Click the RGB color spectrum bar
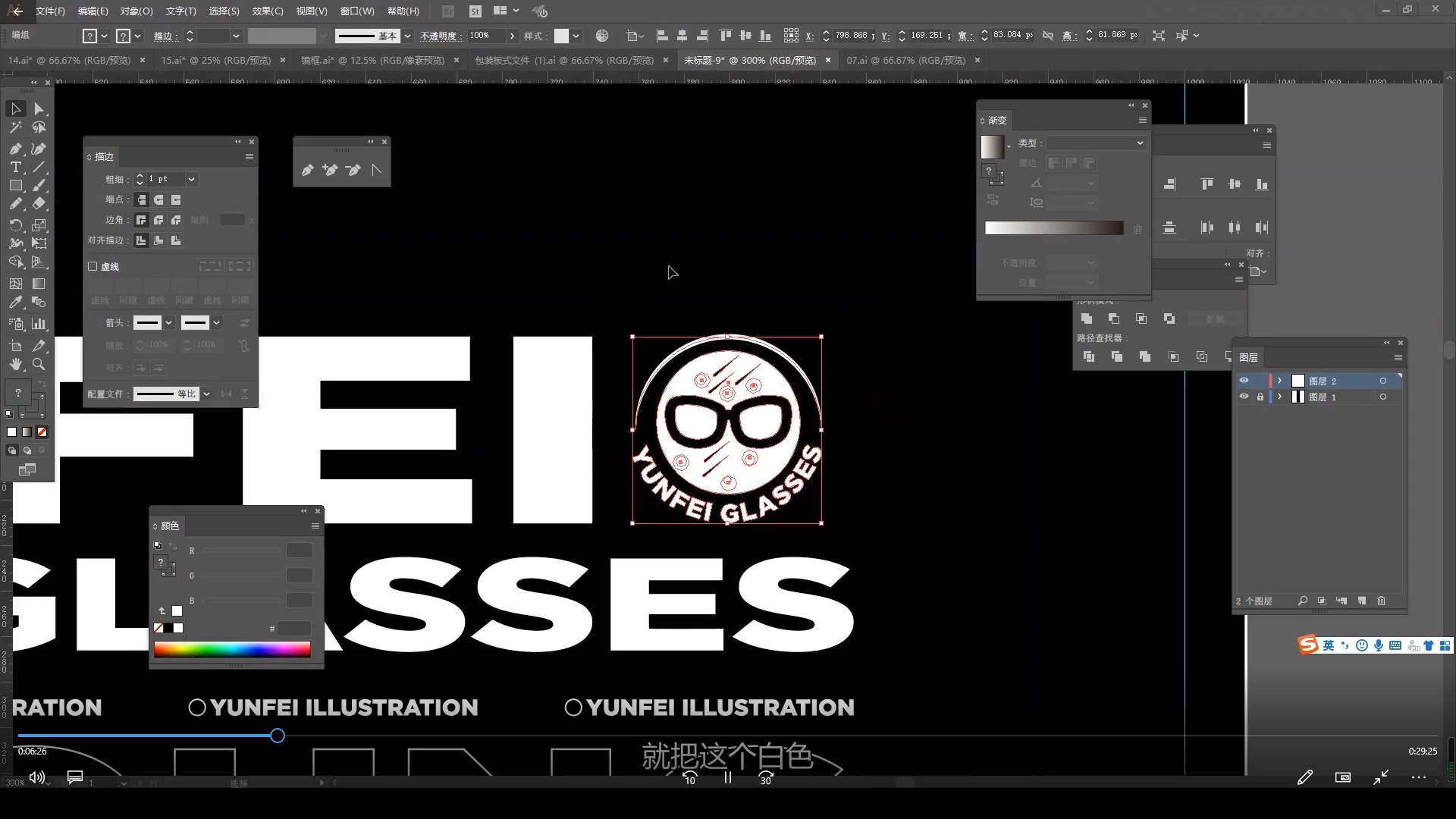Viewport: 1456px width, 819px height. [232, 649]
